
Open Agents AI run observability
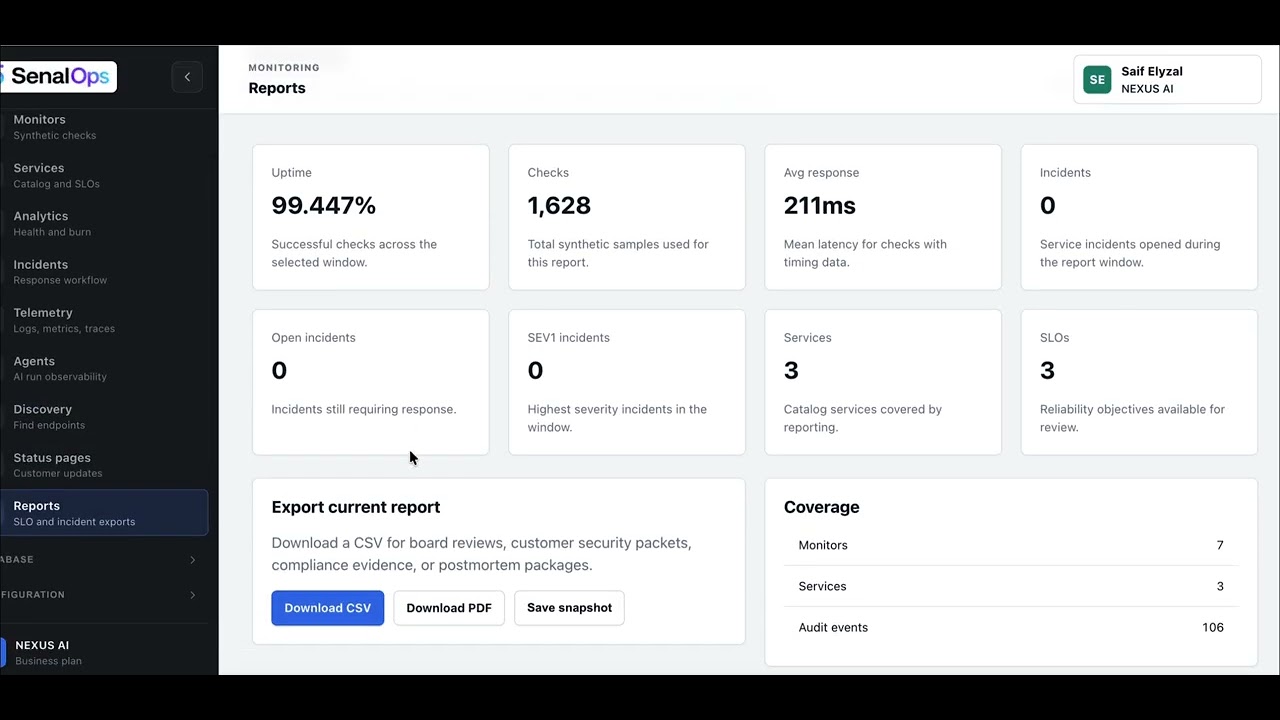[104, 368]
